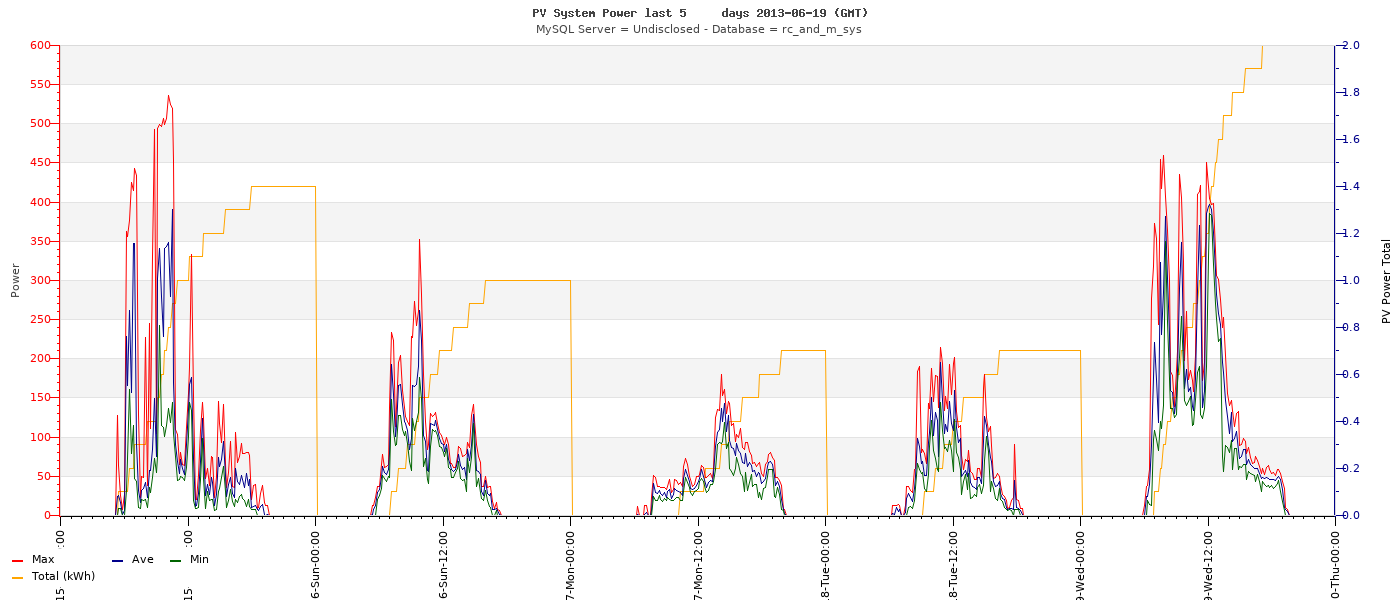This screenshot has height=600, width=1400.
Task: Click the "0.8" tick on the right axis
Action: (1350, 327)
